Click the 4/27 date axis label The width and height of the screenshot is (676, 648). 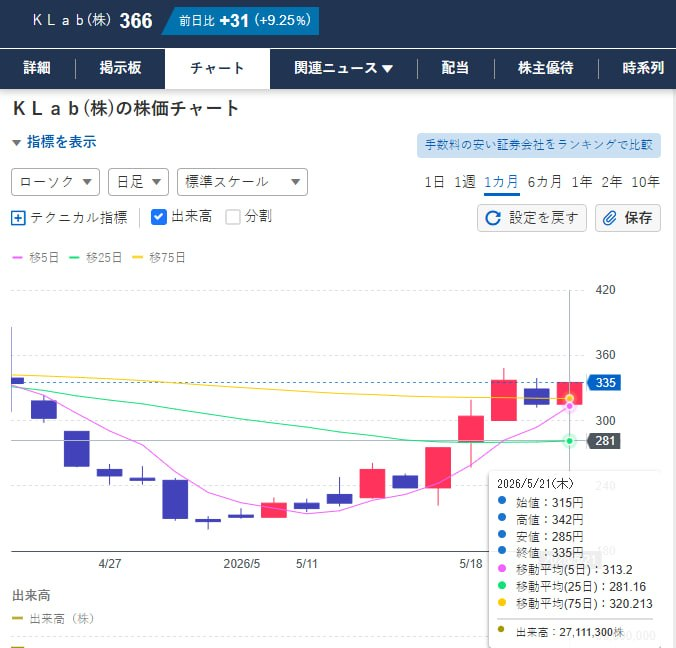pos(110,563)
